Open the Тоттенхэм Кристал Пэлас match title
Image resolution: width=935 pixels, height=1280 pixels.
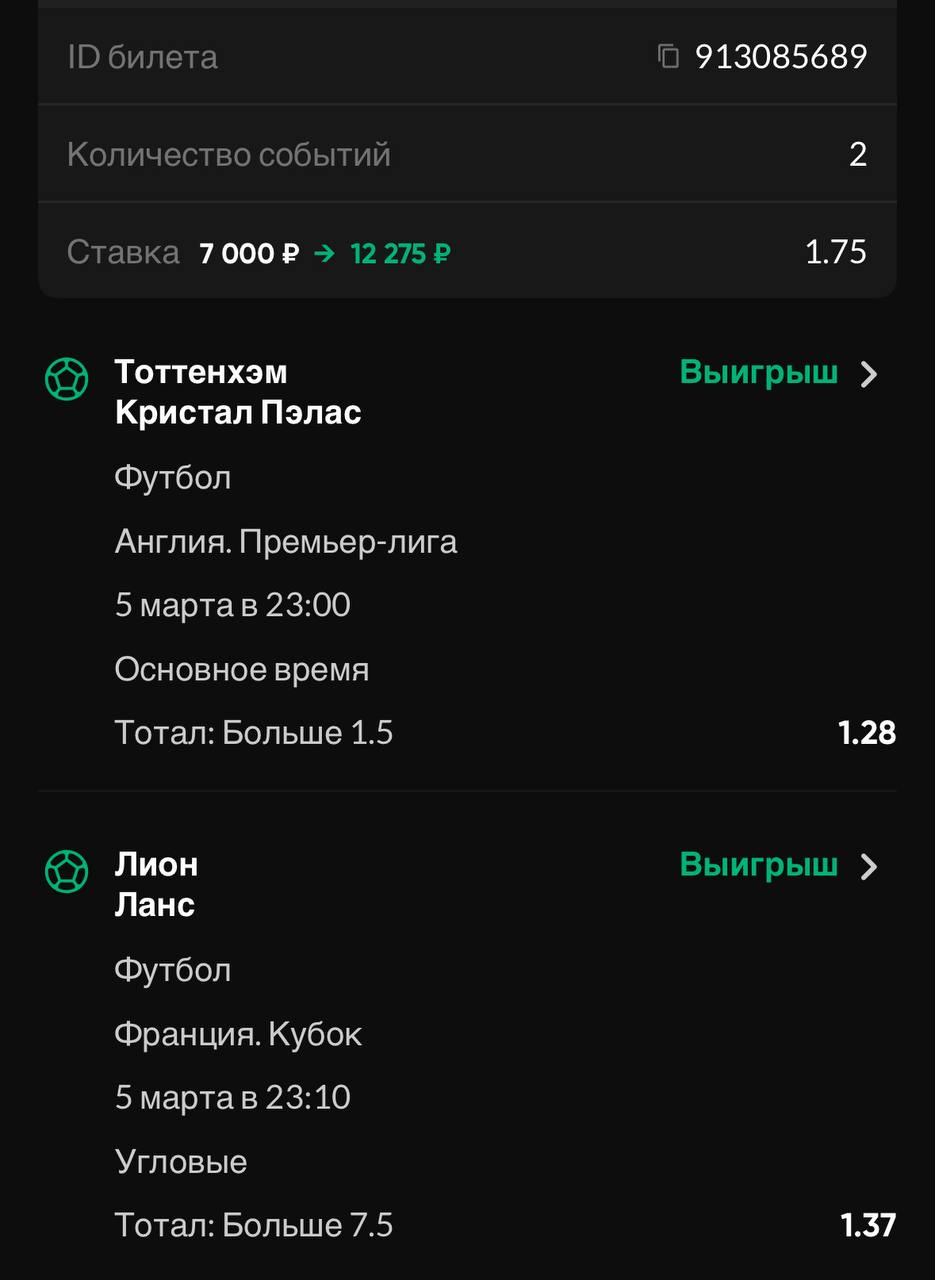pos(238,392)
